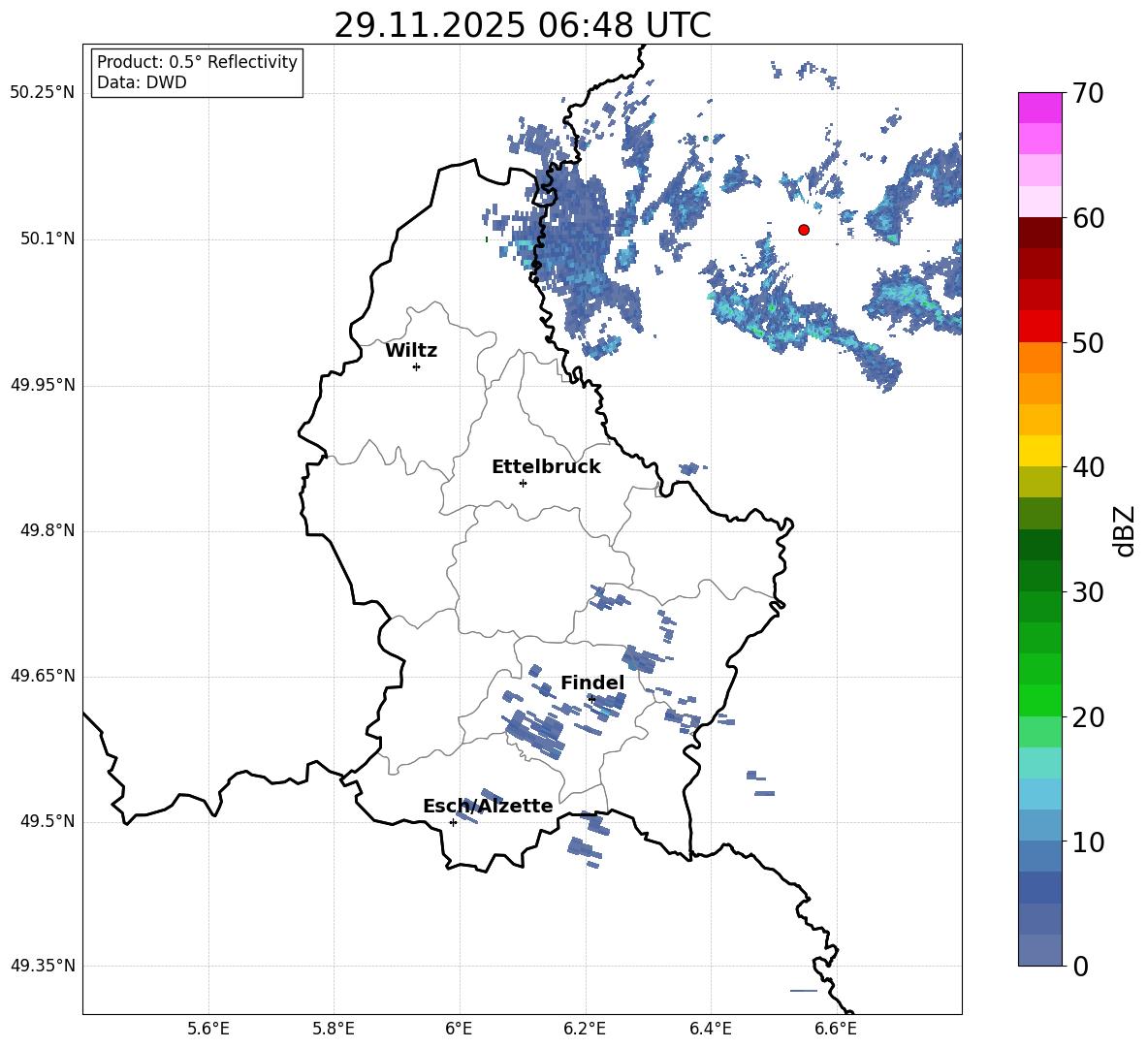Screen dimensions: 1148x1048
Task: Click the Esch/Alzette station cross marker
Action: [x=453, y=822]
